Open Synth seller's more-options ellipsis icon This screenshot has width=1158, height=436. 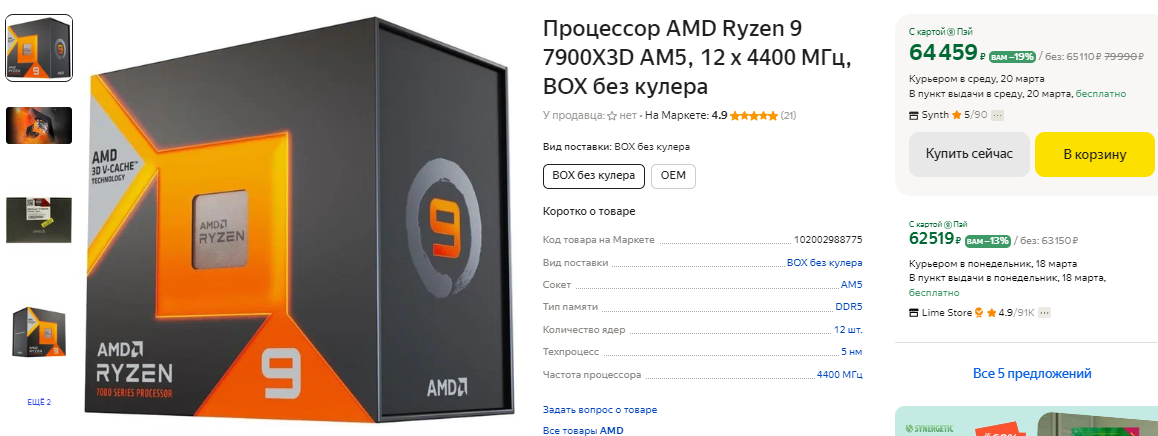coord(998,115)
